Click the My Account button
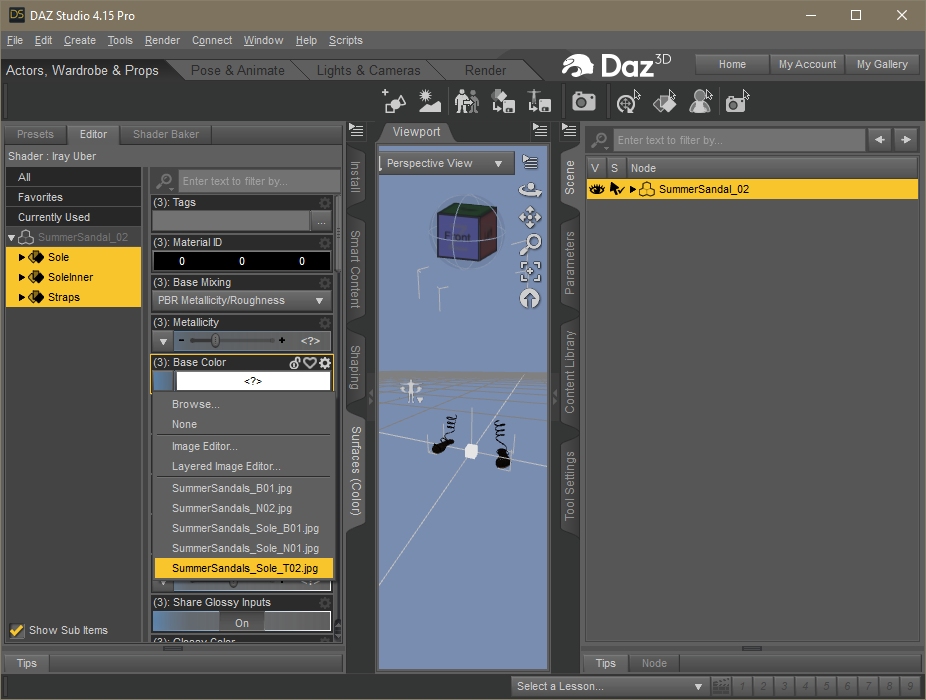The height and width of the screenshot is (700, 926). [807, 64]
